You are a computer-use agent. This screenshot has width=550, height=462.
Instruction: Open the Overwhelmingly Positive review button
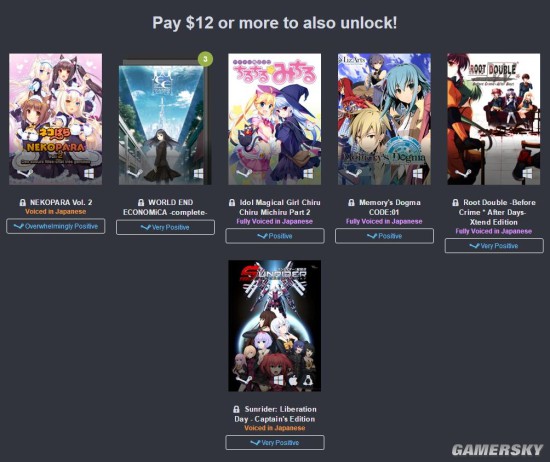(x=56, y=226)
